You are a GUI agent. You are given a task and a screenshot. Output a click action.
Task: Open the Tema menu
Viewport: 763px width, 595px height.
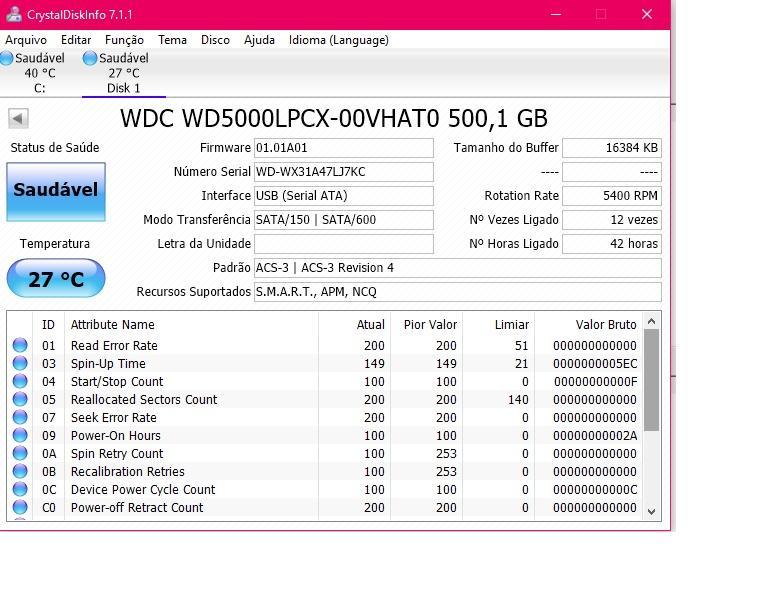point(172,40)
